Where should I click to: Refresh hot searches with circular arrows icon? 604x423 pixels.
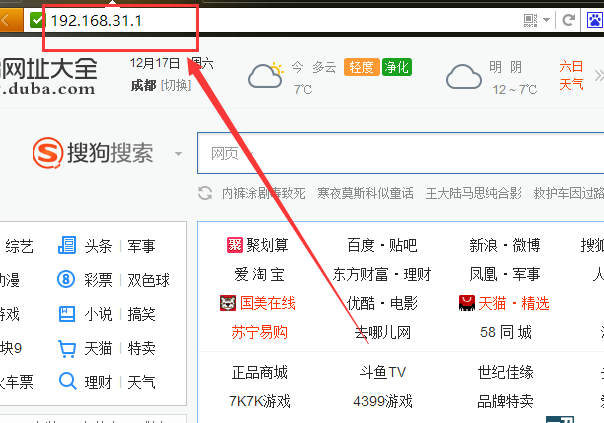point(205,193)
